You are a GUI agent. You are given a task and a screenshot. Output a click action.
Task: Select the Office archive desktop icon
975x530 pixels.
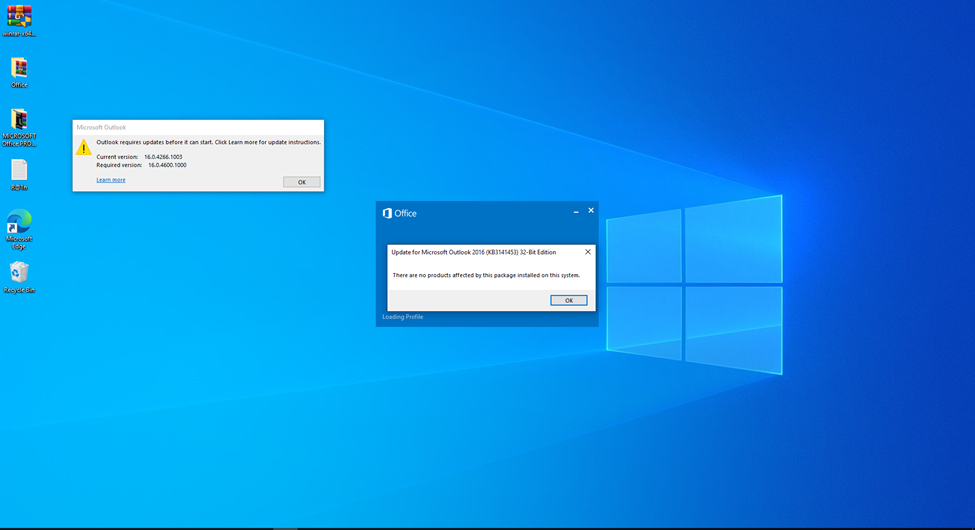tap(19, 72)
